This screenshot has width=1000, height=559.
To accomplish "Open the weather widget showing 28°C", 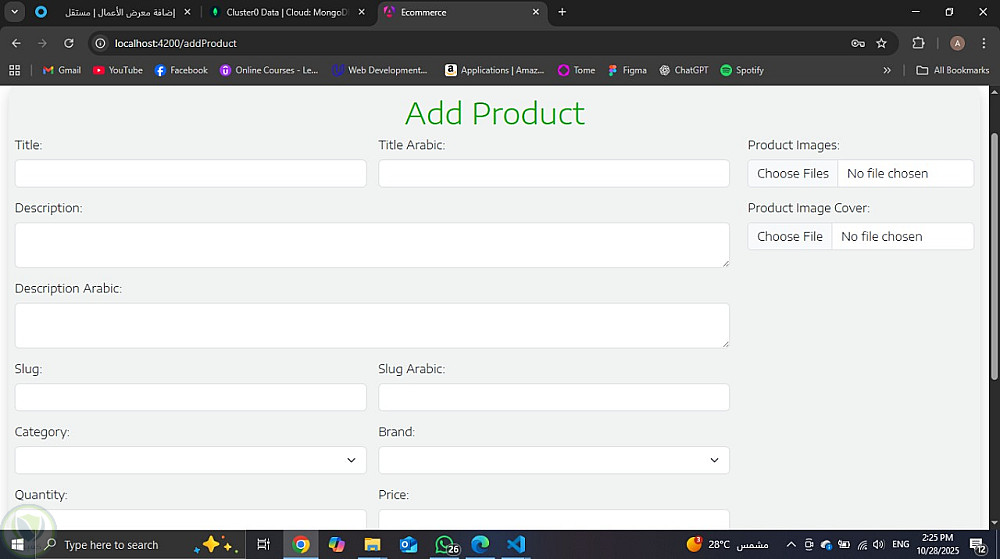I will 728,544.
